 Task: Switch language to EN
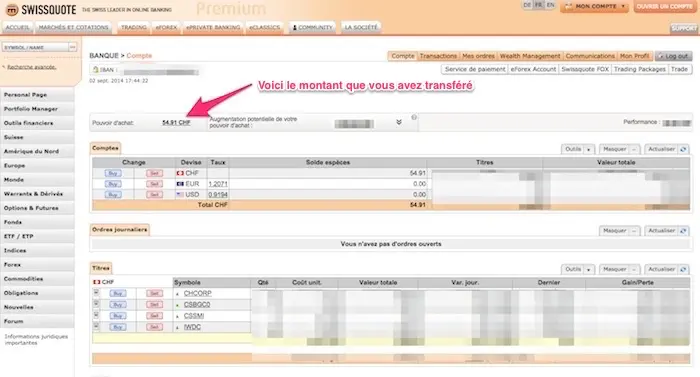(x=550, y=5)
